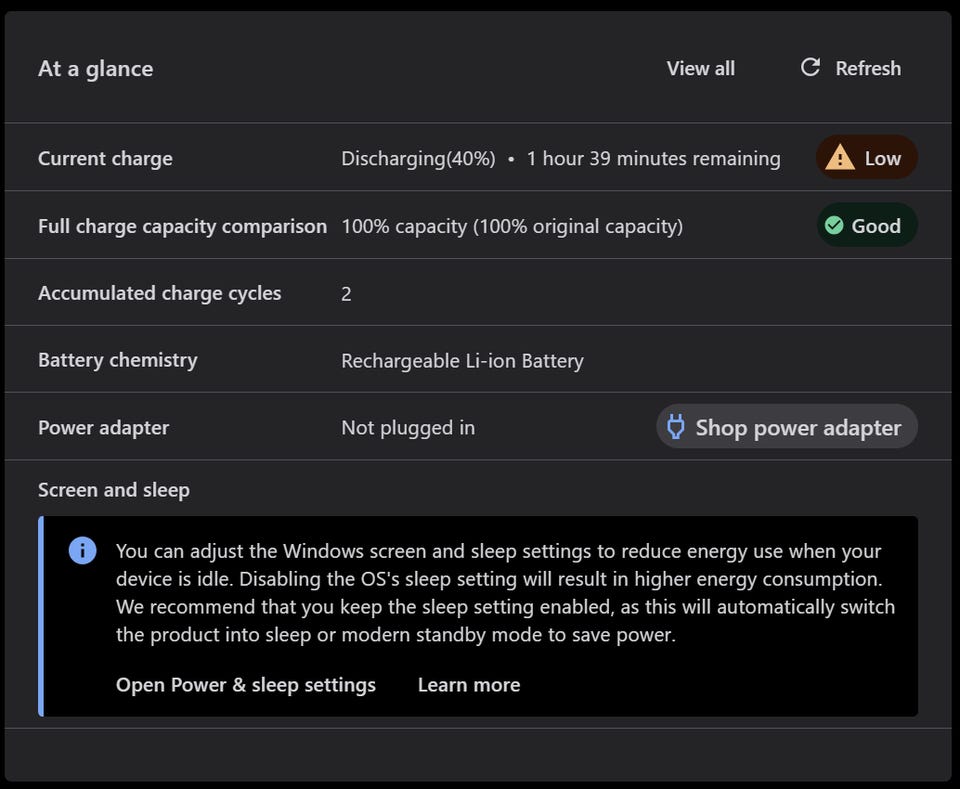Click the Screen and sleep heading
This screenshot has width=960, height=789.
click(x=113, y=490)
